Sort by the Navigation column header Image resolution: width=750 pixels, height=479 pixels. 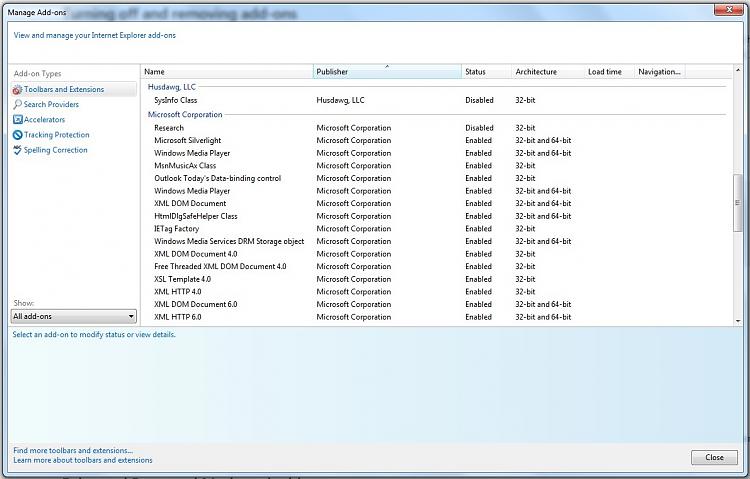660,72
